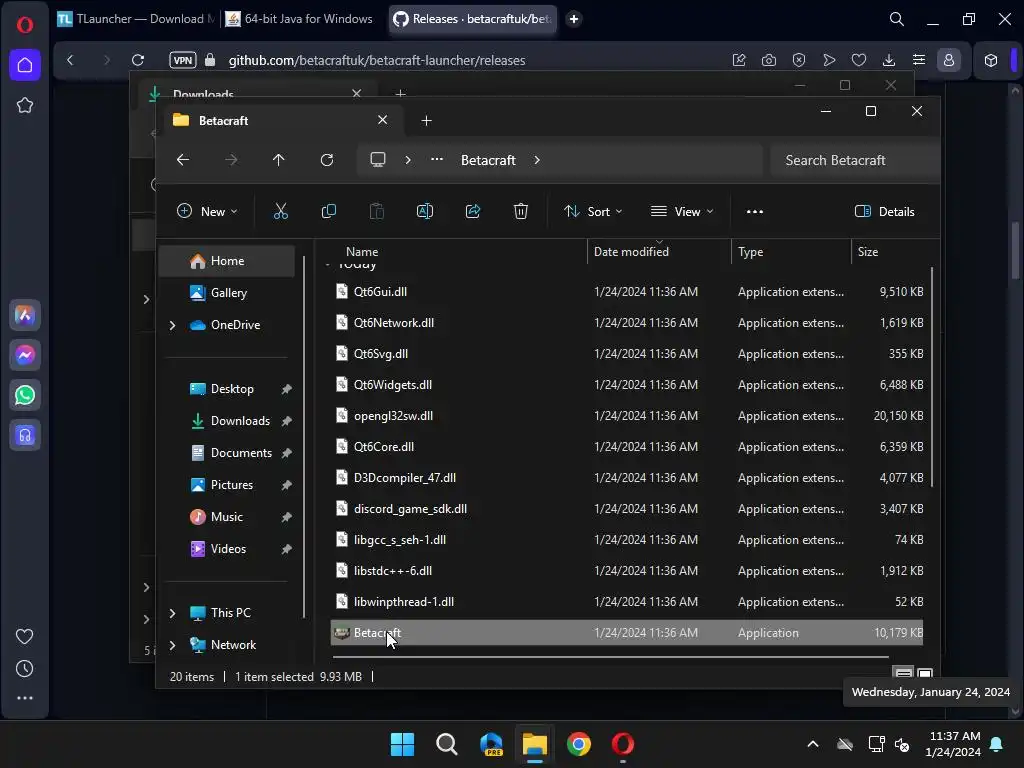1024x768 pixels.
Task: Open the See more three-dots toolbar menu
Action: tap(754, 212)
